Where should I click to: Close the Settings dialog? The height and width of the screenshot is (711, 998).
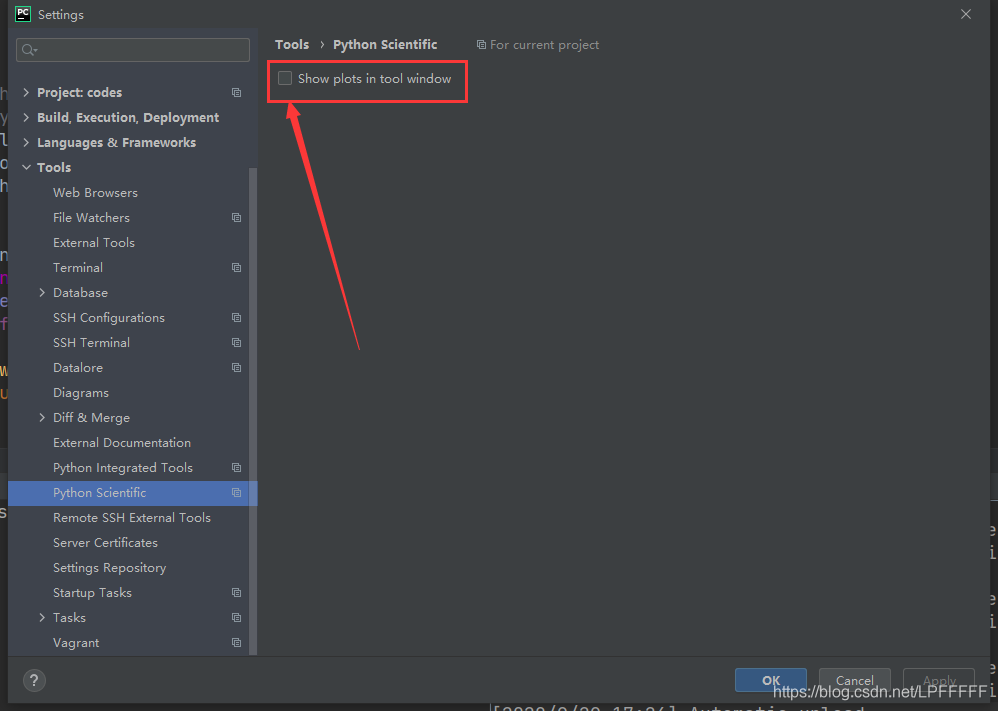tap(966, 14)
